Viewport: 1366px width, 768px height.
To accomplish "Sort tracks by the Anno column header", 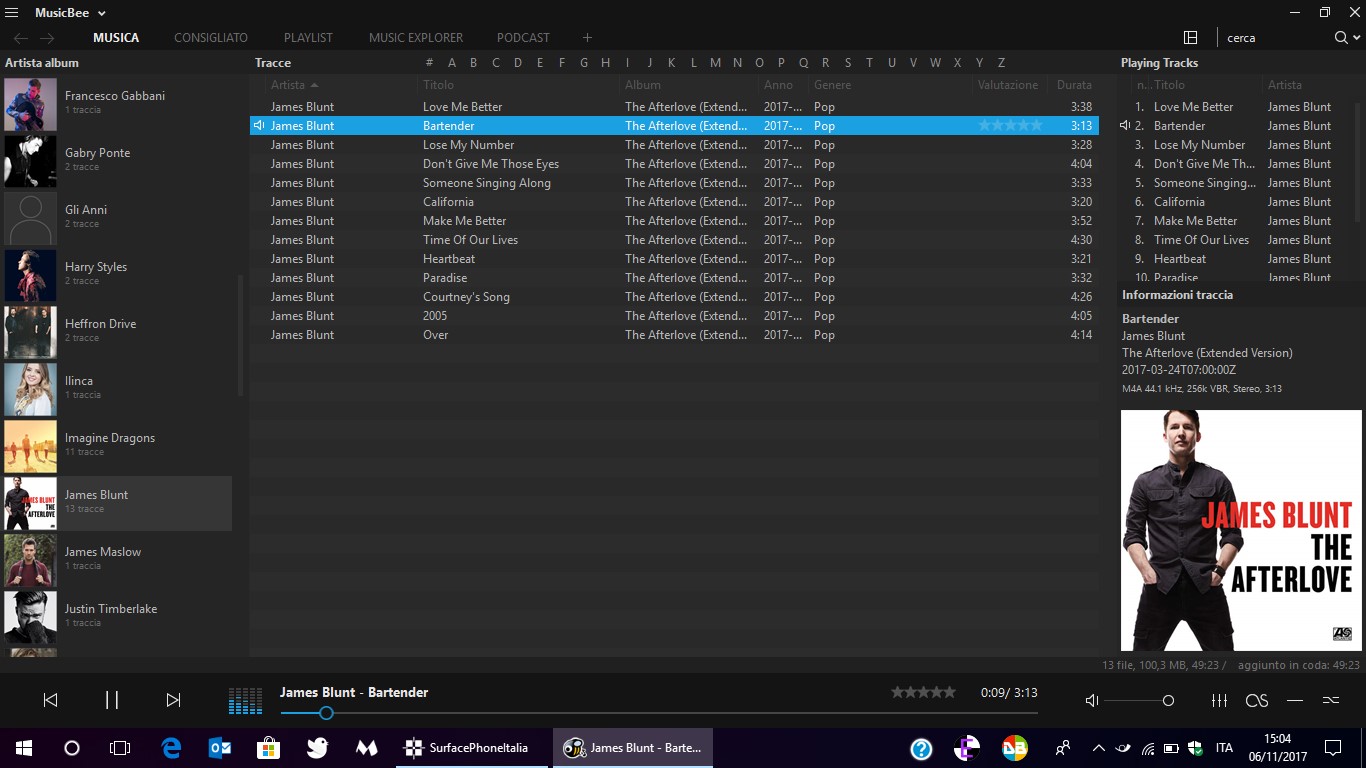I will pyautogui.click(x=778, y=85).
